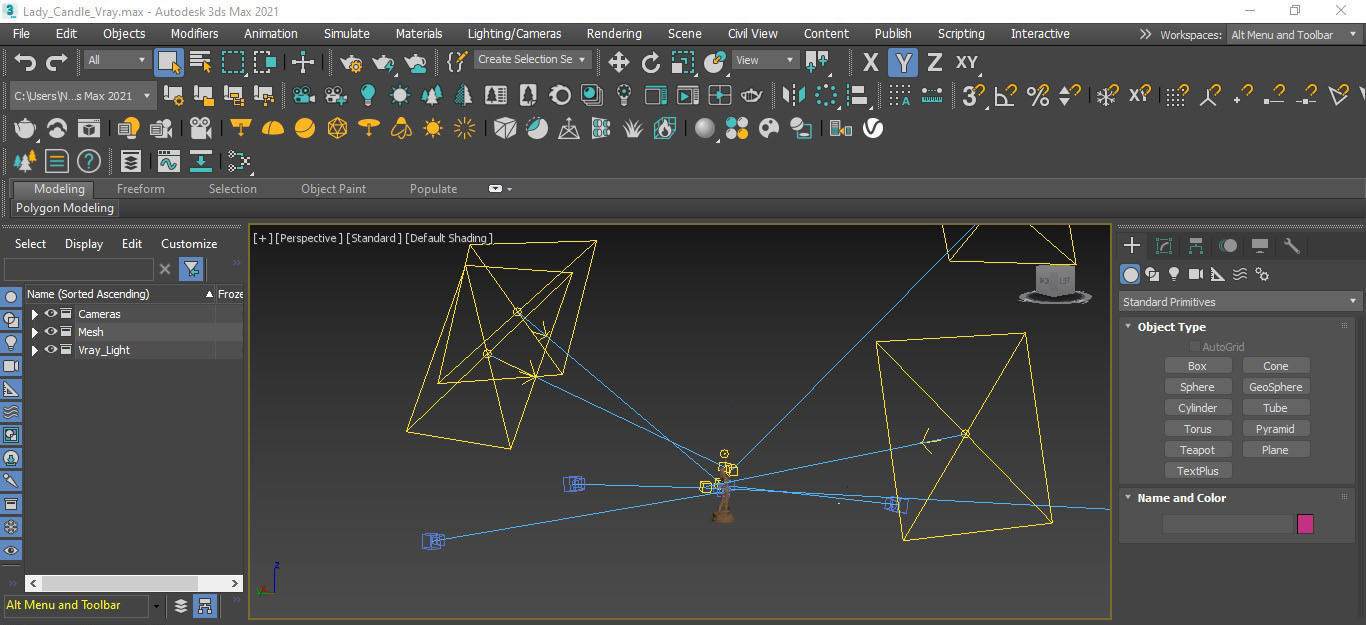Select the Helpers category icon
This screenshot has width=1366, height=625.
click(1218, 274)
